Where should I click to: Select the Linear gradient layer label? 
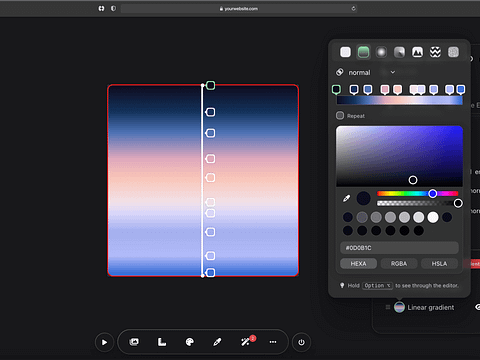pyautogui.click(x=431, y=307)
